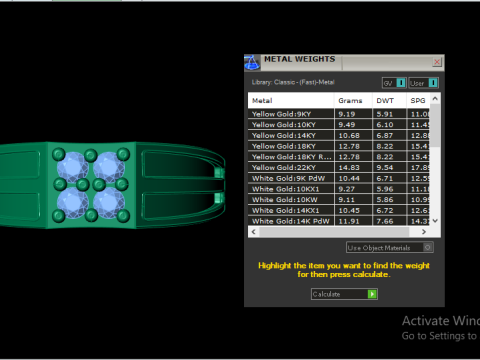Select the Yellow Gold:18KY row
480x360 pixels.
[x=338, y=146]
